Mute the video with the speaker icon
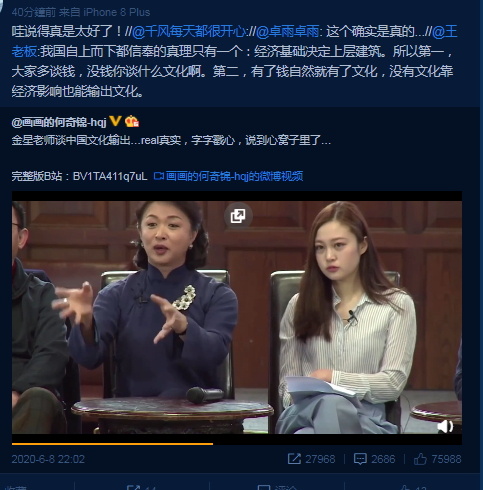Image resolution: width=483 pixels, height=490 pixels. (445, 426)
